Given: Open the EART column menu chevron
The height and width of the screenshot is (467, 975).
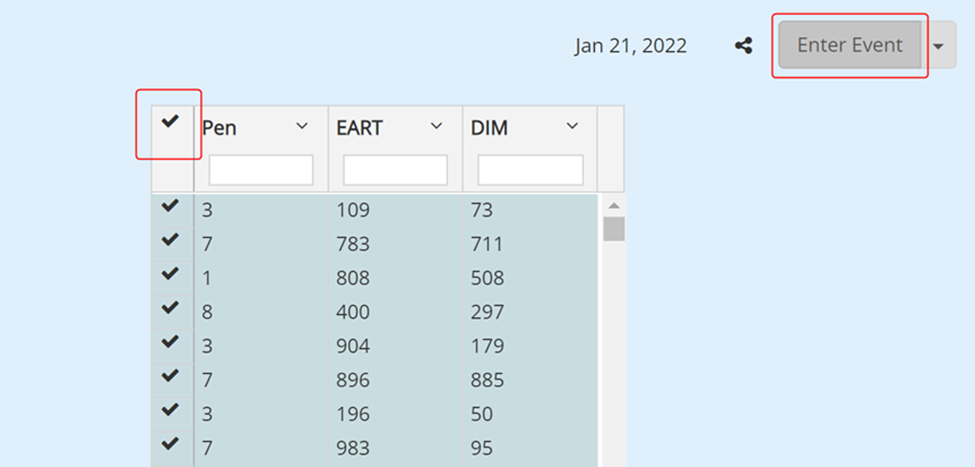Looking at the screenshot, I should pyautogui.click(x=436, y=126).
